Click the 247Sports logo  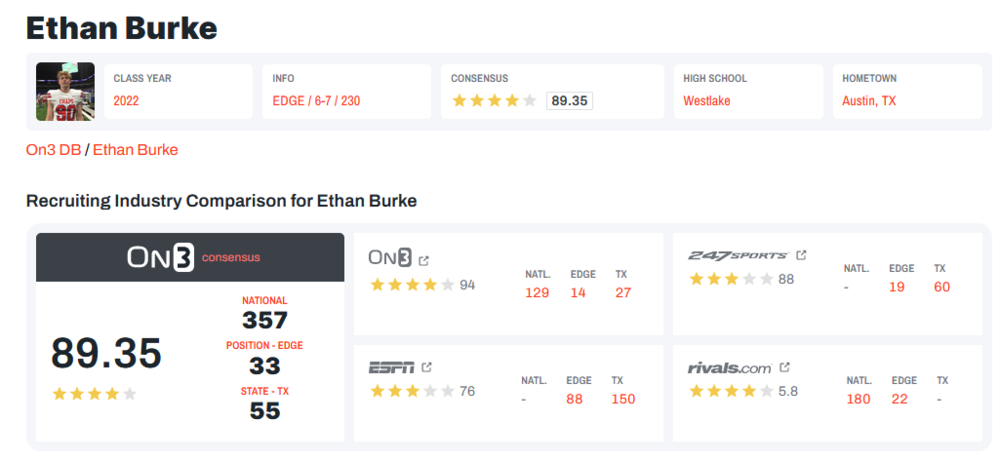(x=738, y=255)
